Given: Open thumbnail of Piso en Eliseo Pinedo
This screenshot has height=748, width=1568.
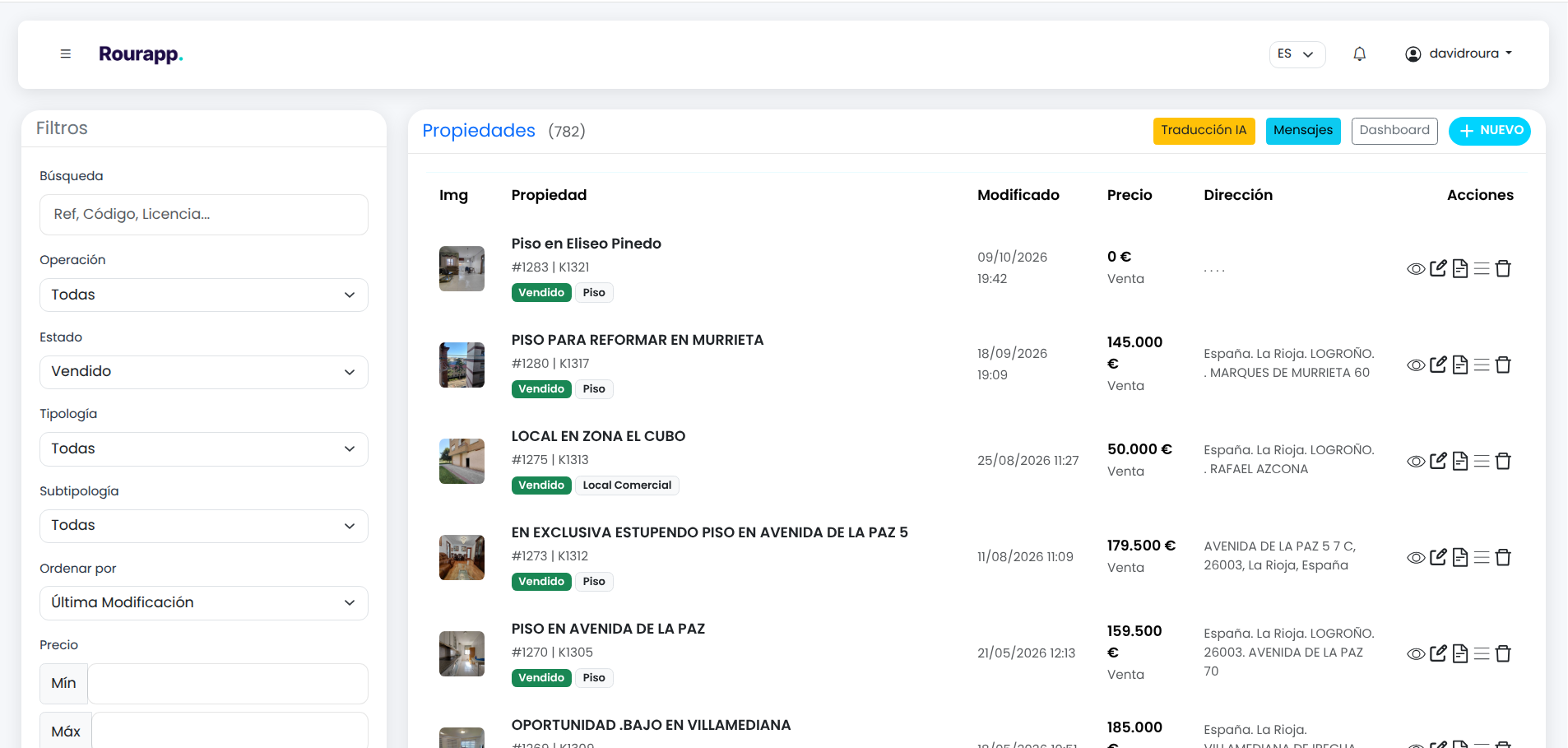Looking at the screenshot, I should tap(462, 268).
